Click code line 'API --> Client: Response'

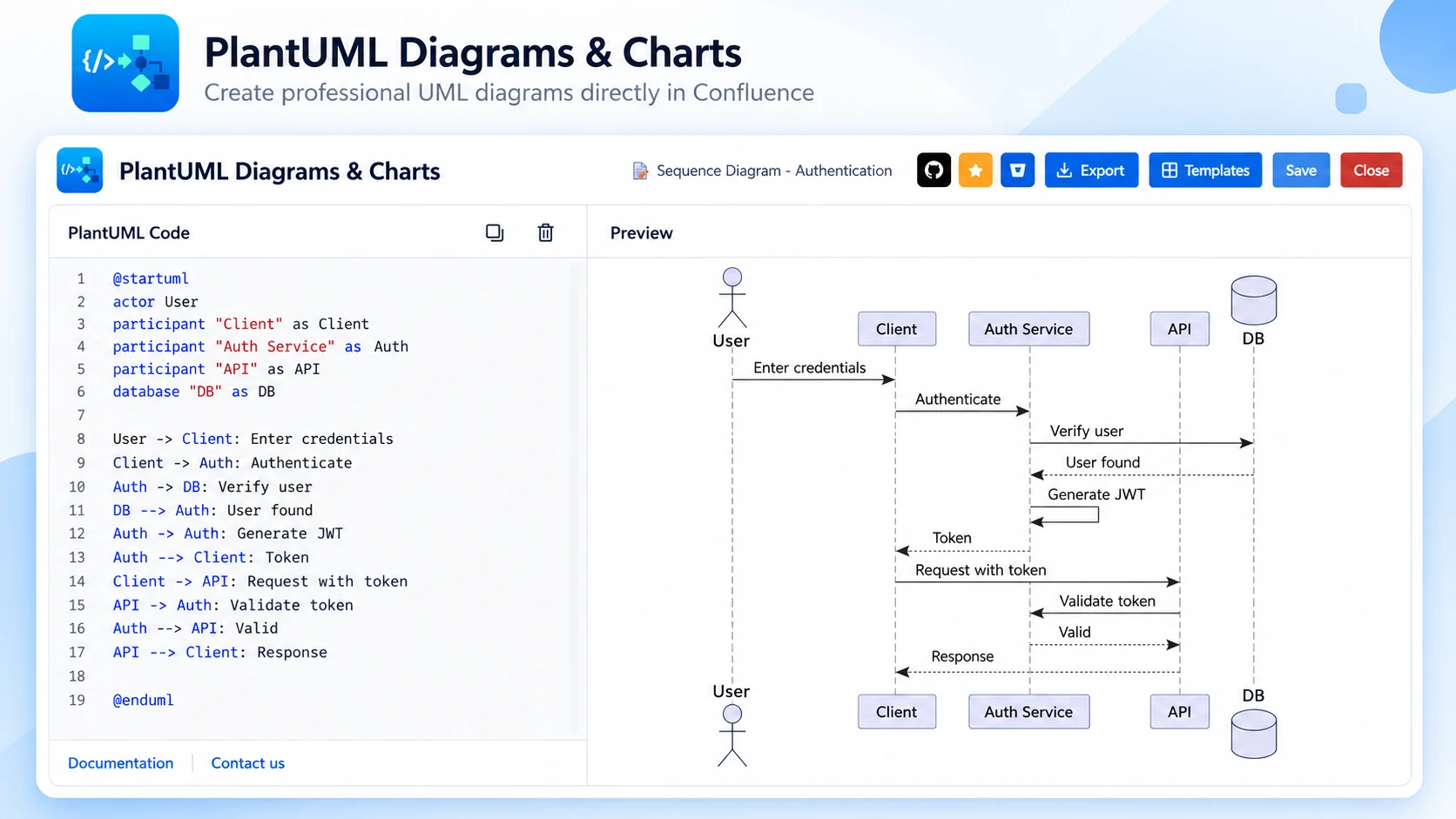click(x=219, y=652)
